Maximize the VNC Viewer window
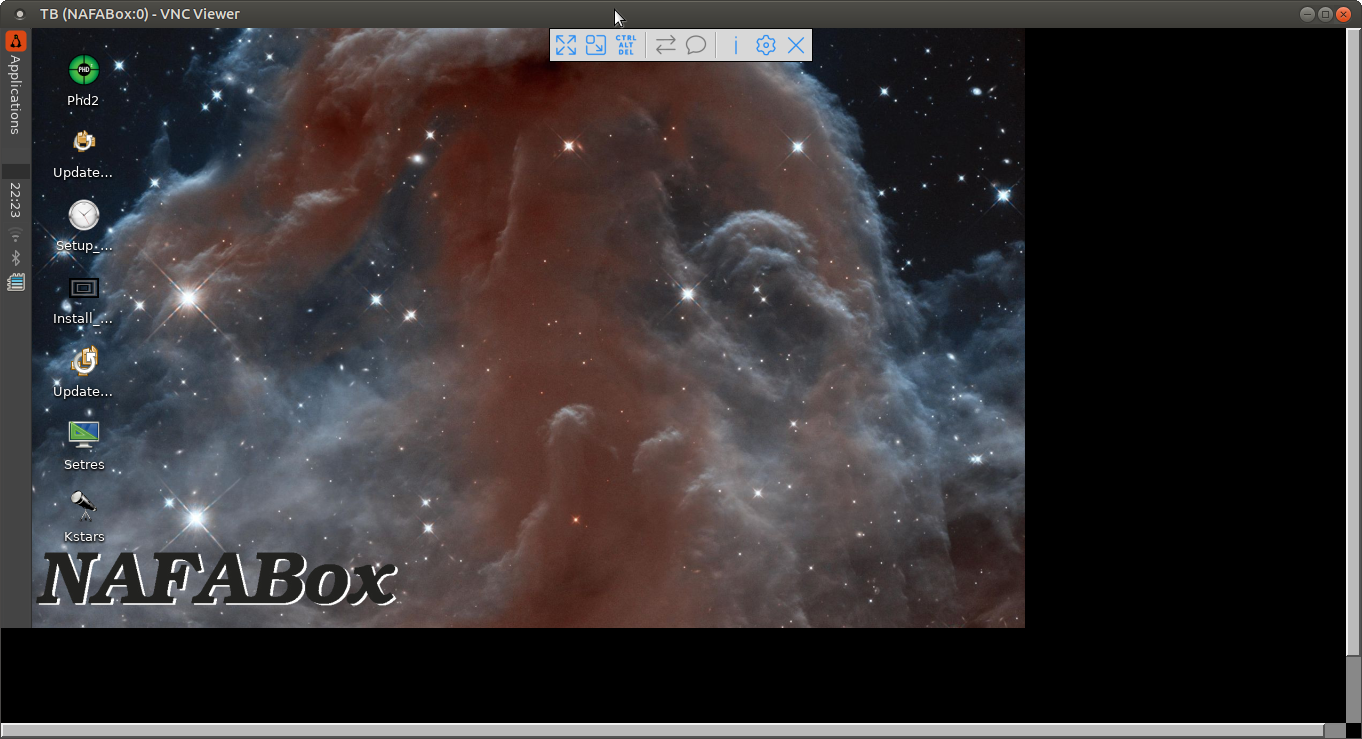 (1325, 14)
